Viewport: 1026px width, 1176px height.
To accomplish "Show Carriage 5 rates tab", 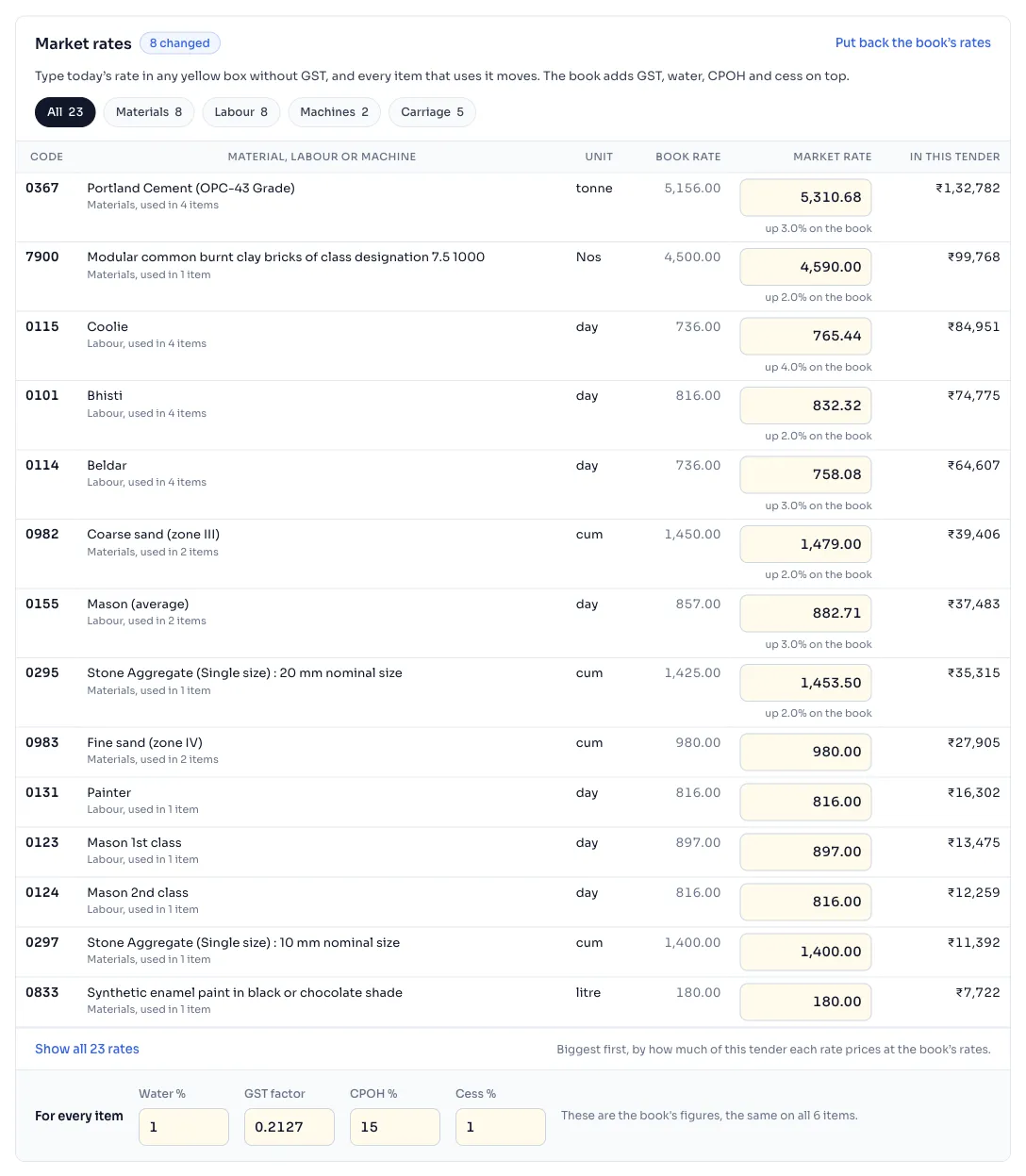I will point(432,112).
